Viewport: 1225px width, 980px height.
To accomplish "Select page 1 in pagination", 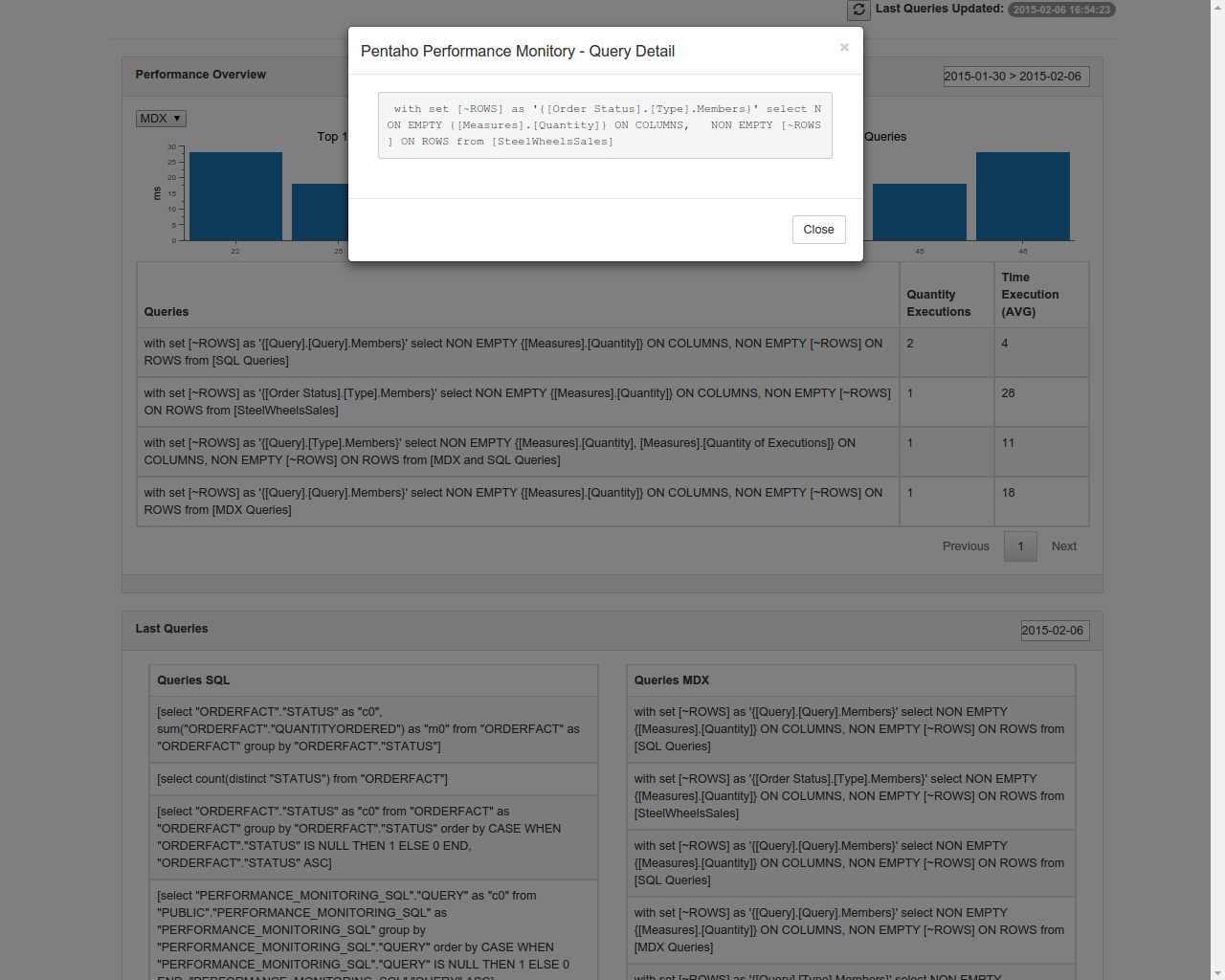I will click(1020, 546).
